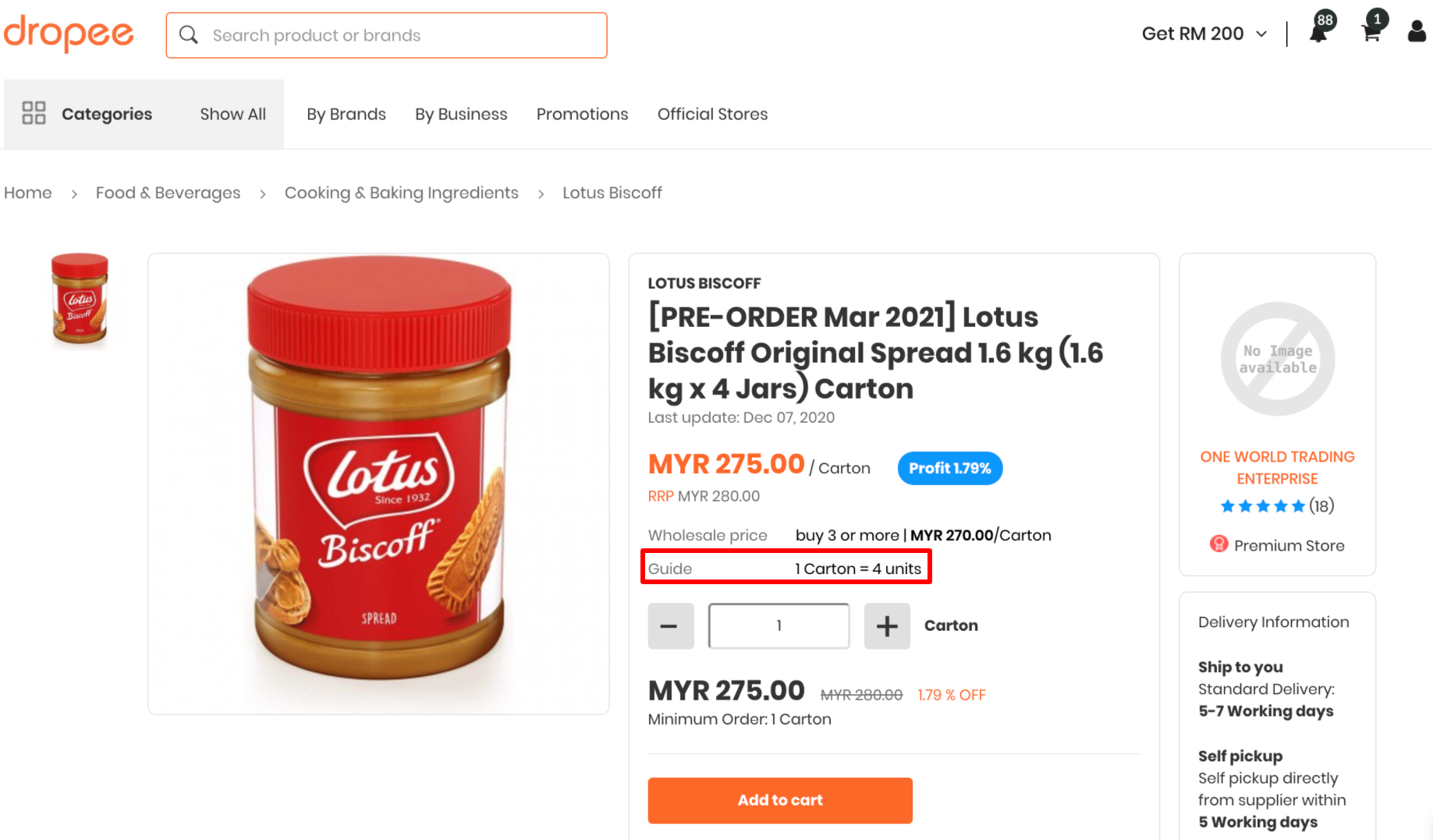Click the Add to cart button
The image size is (1433, 840).
tap(780, 800)
